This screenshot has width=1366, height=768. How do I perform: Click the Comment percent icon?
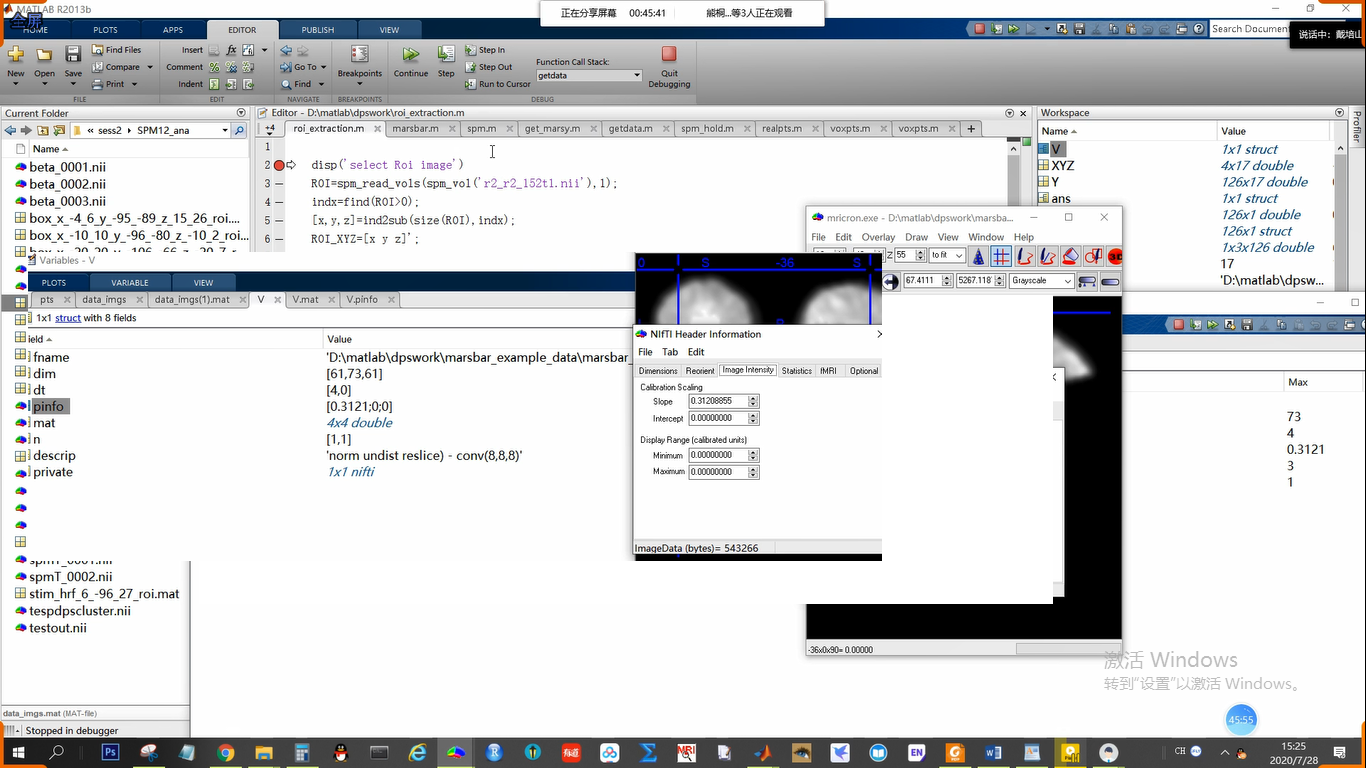point(215,67)
